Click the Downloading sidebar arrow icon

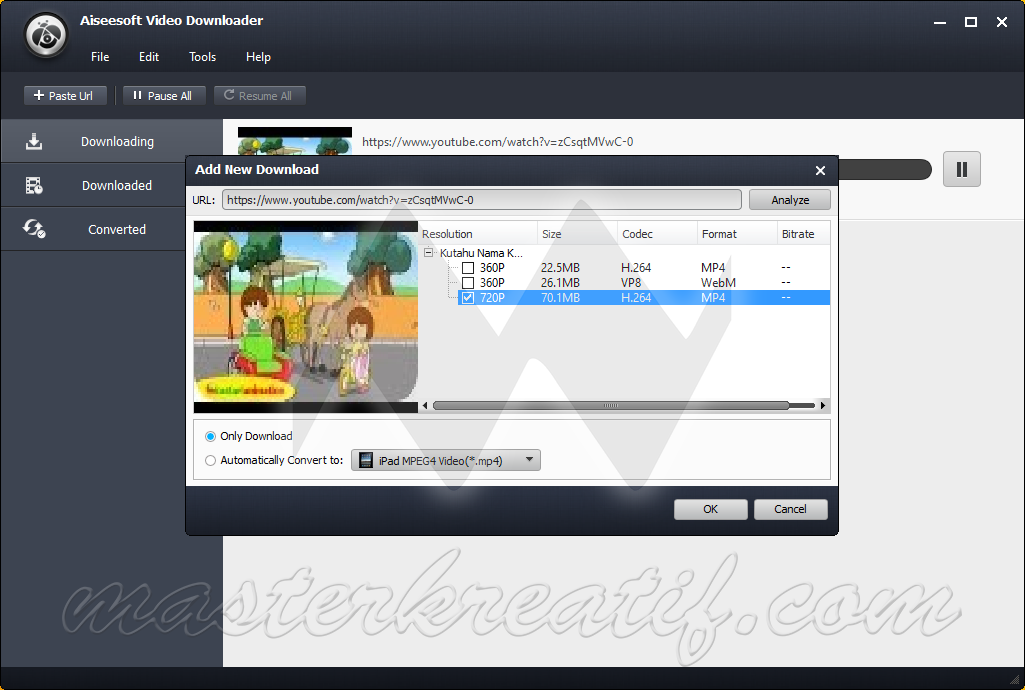pos(34,141)
